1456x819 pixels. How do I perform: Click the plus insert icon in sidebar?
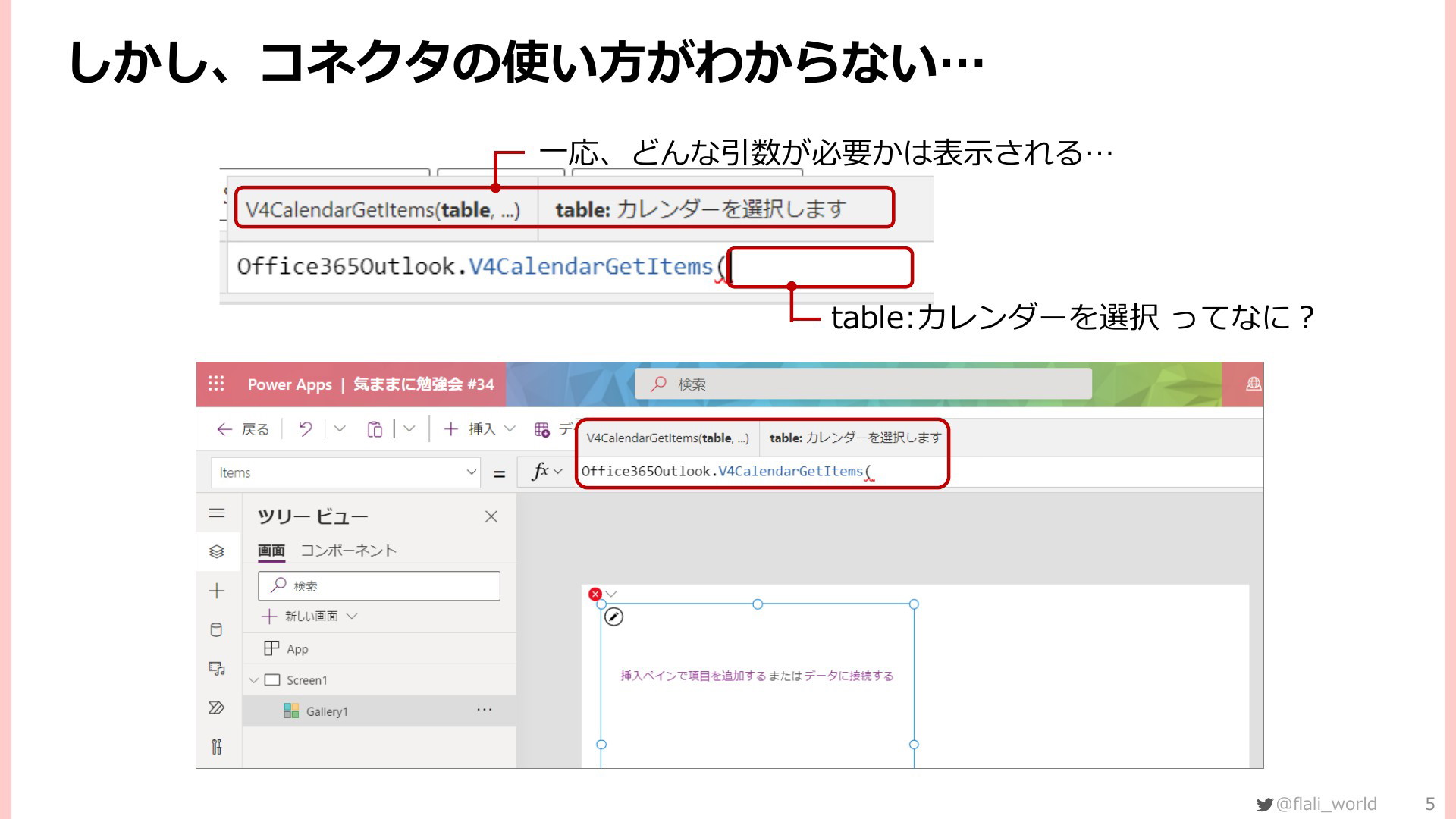point(217,591)
